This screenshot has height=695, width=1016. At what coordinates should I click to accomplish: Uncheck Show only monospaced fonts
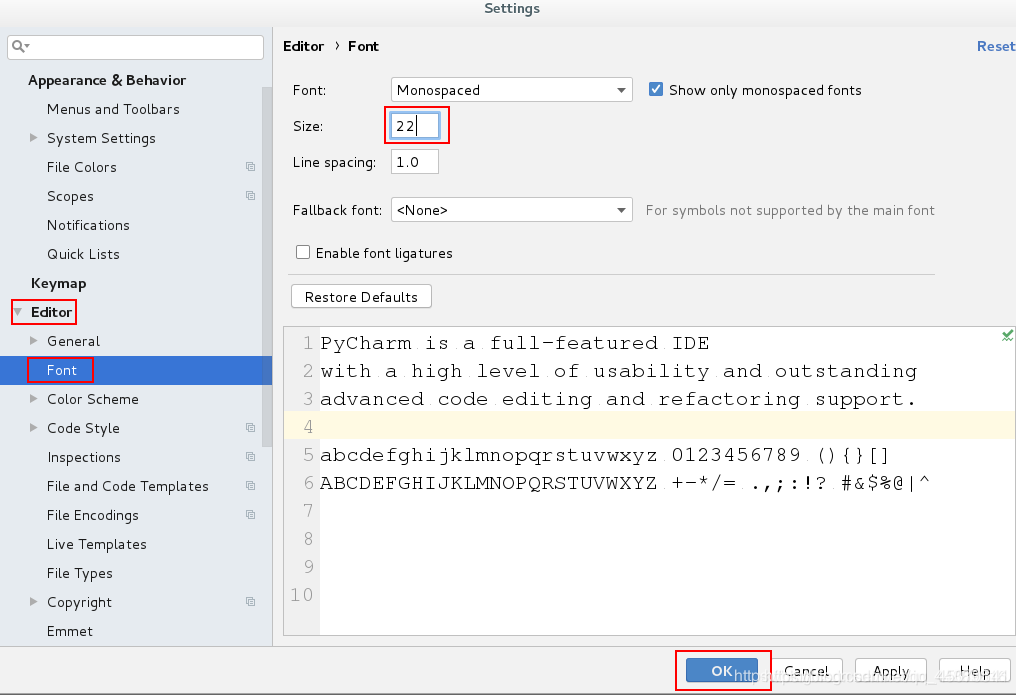point(656,89)
